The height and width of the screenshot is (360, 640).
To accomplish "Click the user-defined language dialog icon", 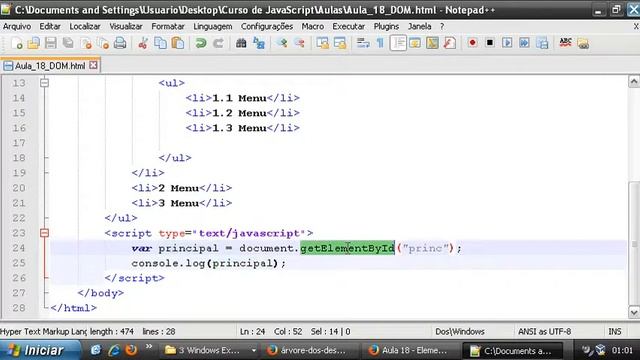I will [x=415, y=43].
